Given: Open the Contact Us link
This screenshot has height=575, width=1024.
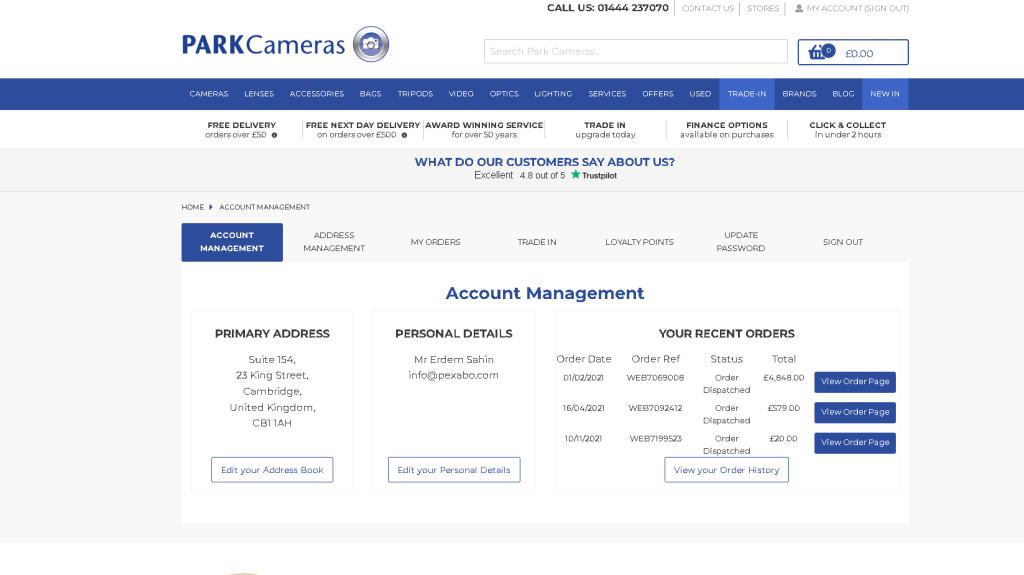Looking at the screenshot, I should pyautogui.click(x=708, y=8).
